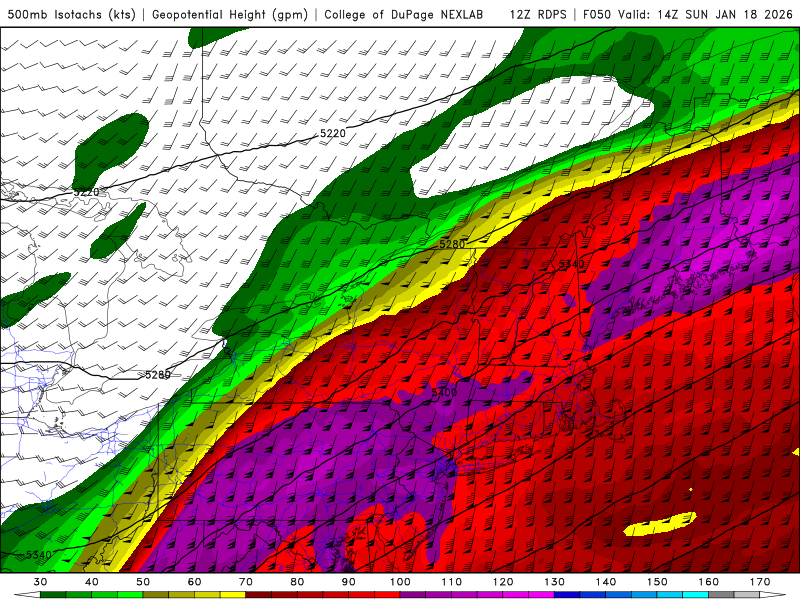Click the 'College of DuPage NEXLAB' text
Screen dimensions: 800x600
click(x=404, y=15)
